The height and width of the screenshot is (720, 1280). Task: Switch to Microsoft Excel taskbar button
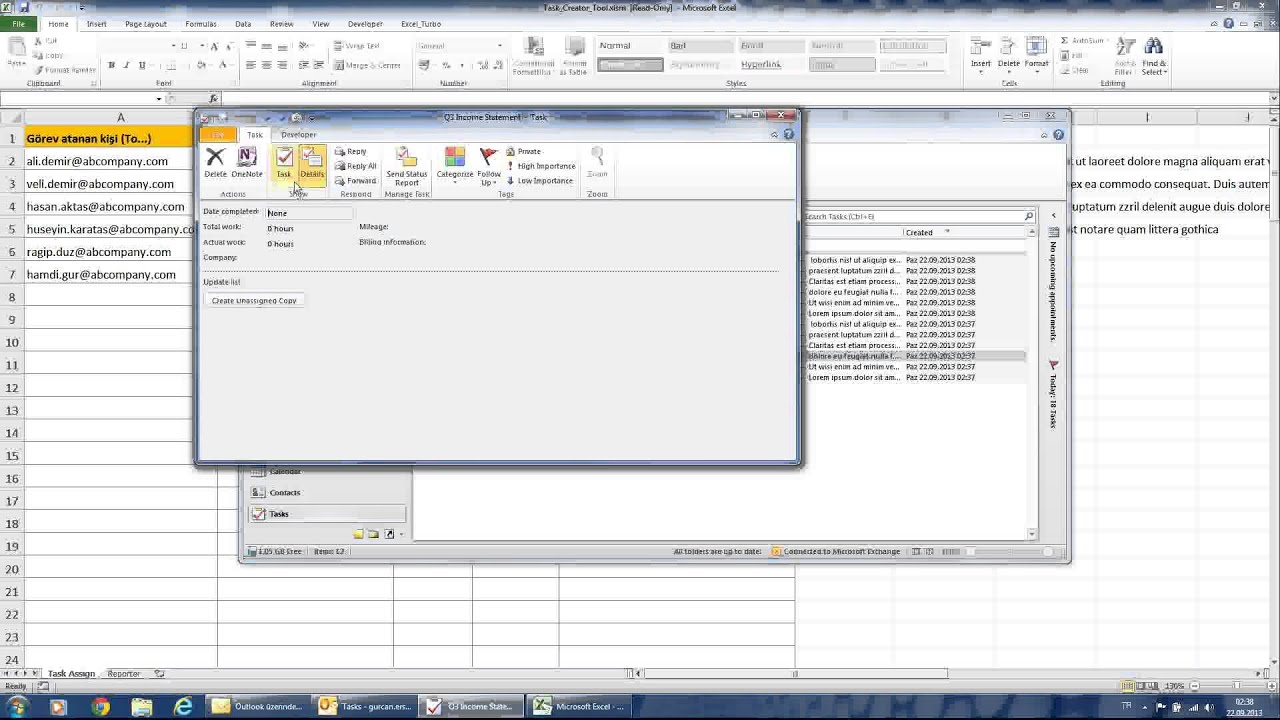pyautogui.click(x=579, y=707)
